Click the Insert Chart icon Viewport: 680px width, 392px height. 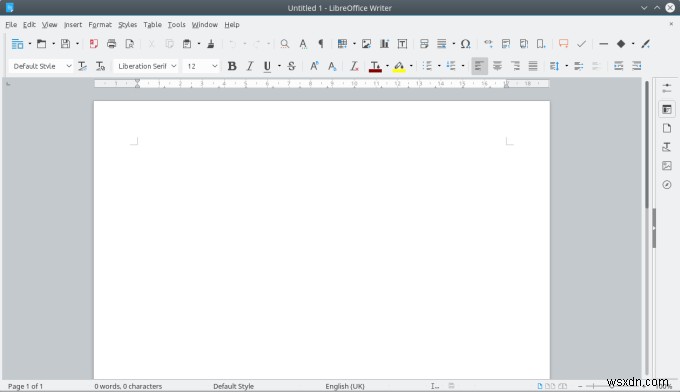[x=384, y=44]
